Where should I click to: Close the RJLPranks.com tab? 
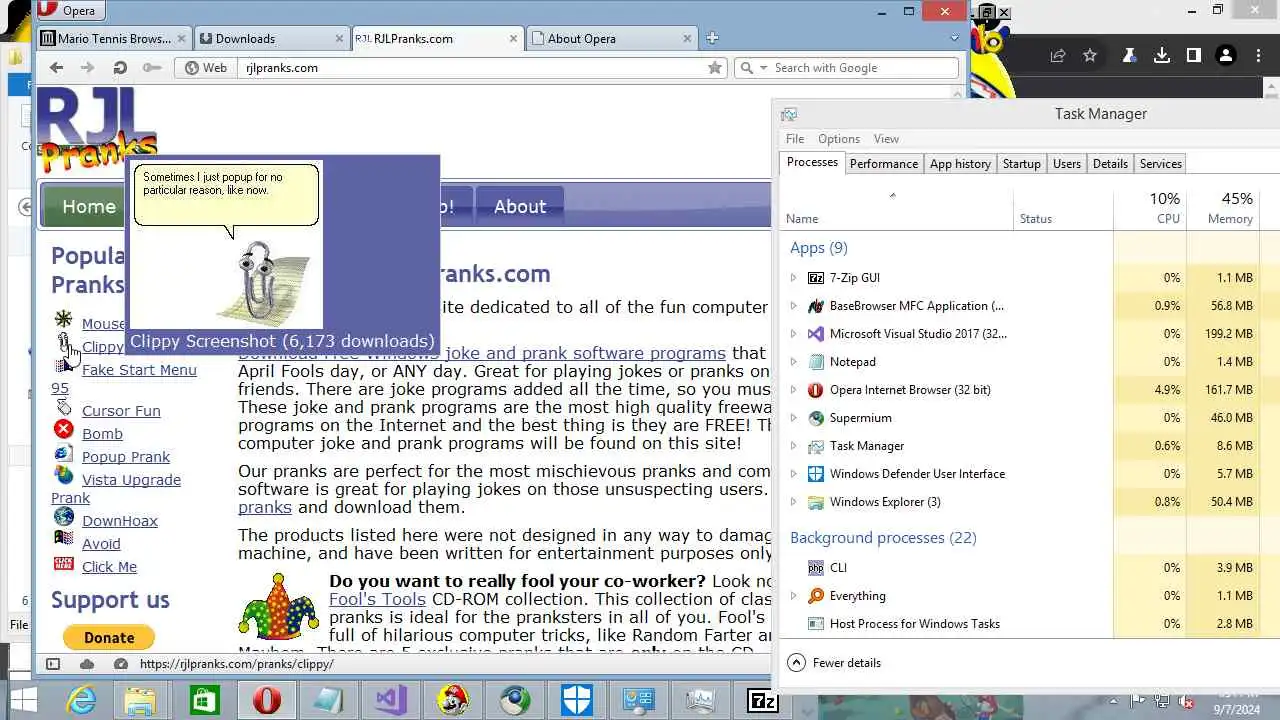pos(514,39)
